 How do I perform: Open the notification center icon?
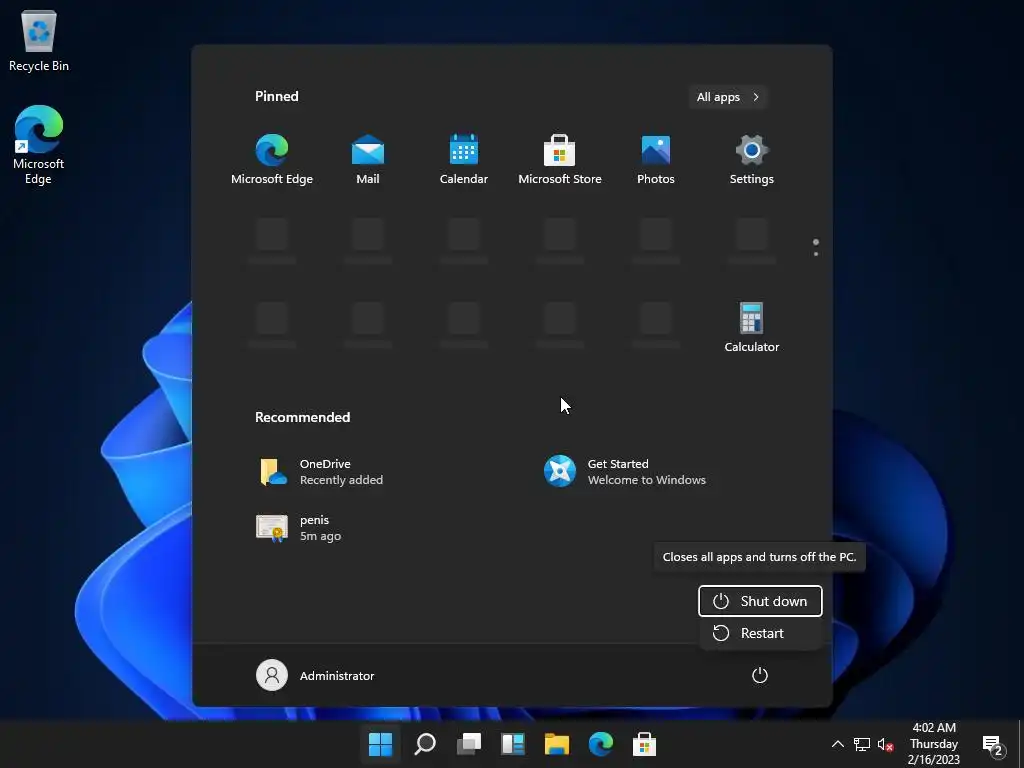tap(993, 744)
